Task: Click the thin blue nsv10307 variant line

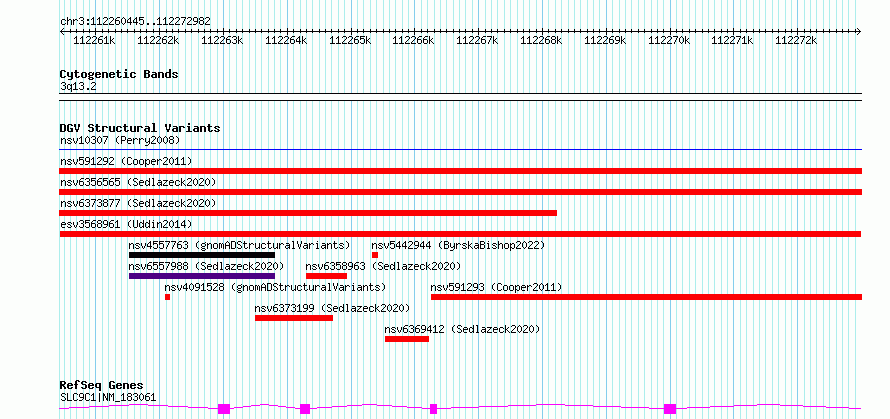Action: [x=461, y=150]
